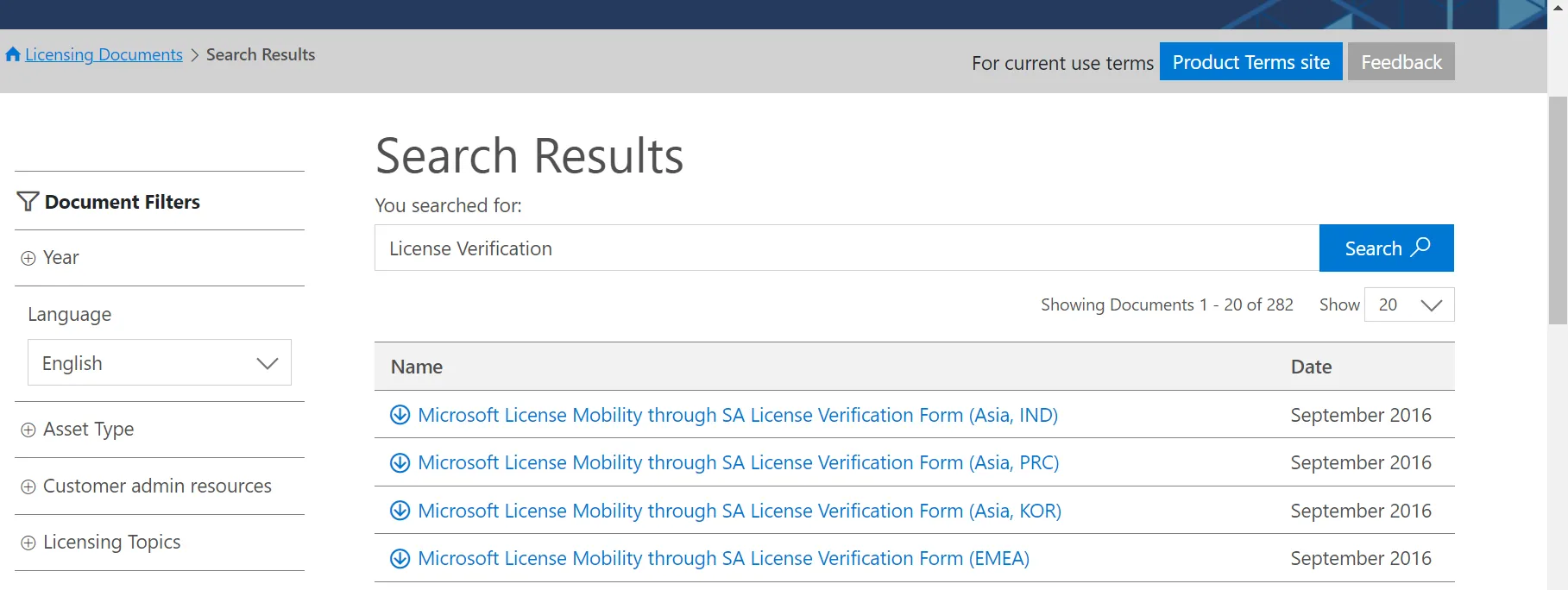Image resolution: width=1568 pixels, height=590 pixels.
Task: Open the Feedback button
Action: pos(1401,62)
